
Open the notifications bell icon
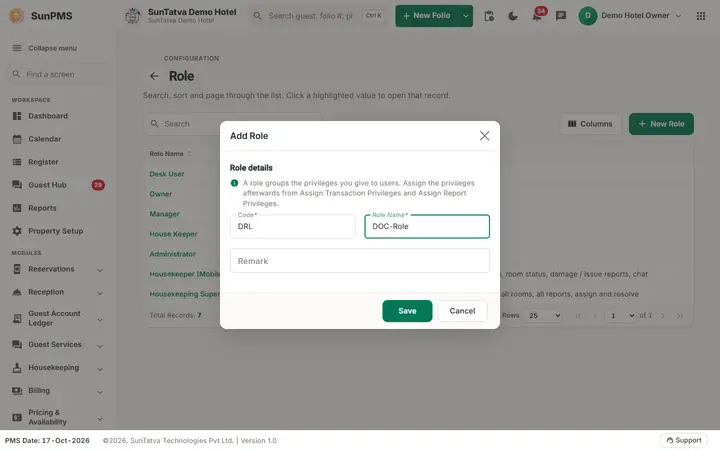[537, 17]
